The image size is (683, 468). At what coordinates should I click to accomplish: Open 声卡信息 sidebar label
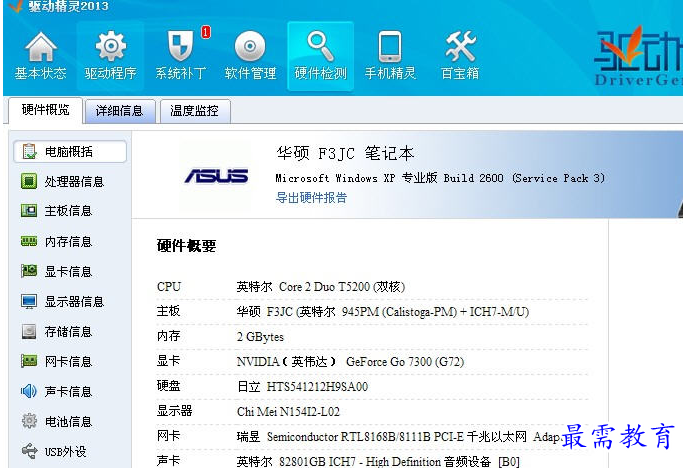[x=68, y=391]
